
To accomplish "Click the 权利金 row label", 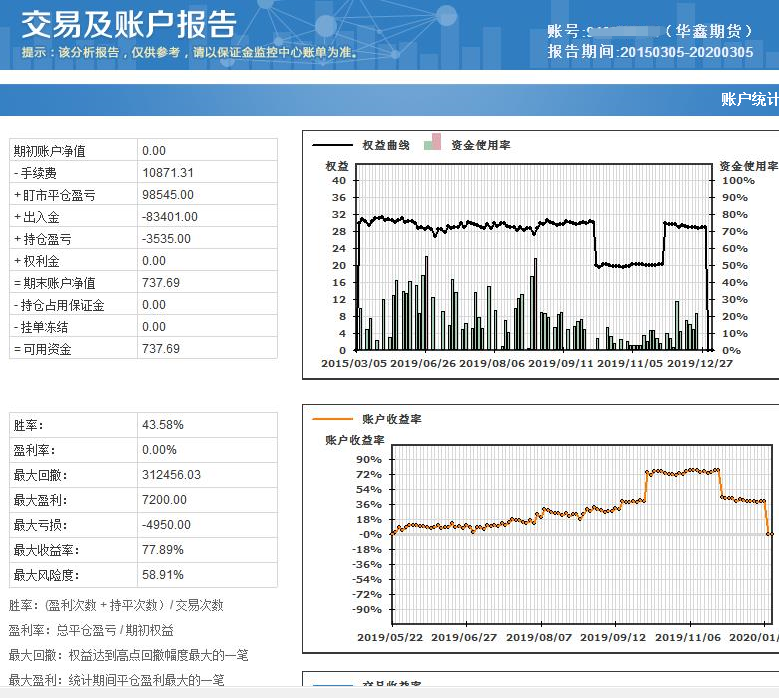I will 37,261.
